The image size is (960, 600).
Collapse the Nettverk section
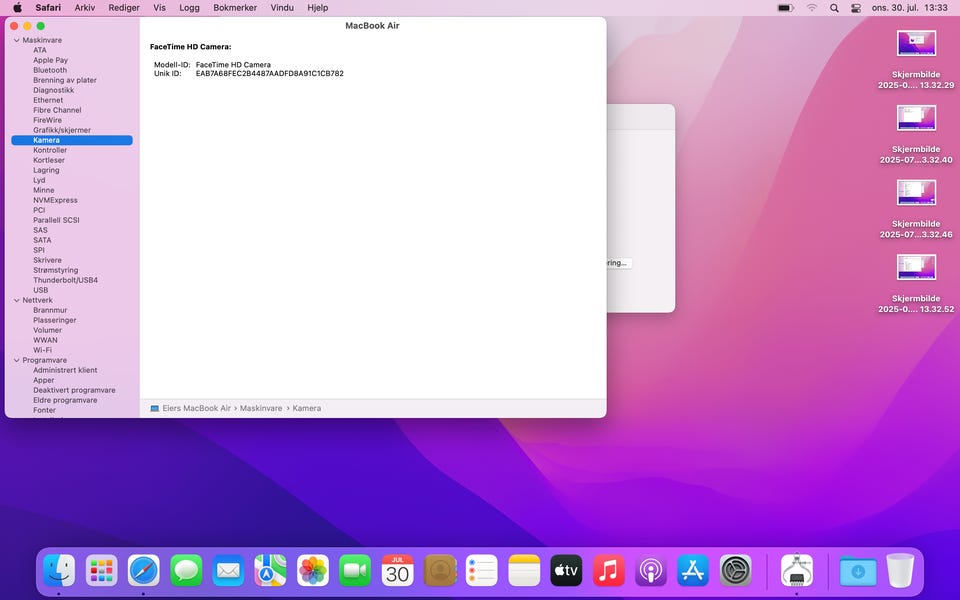tap(16, 300)
